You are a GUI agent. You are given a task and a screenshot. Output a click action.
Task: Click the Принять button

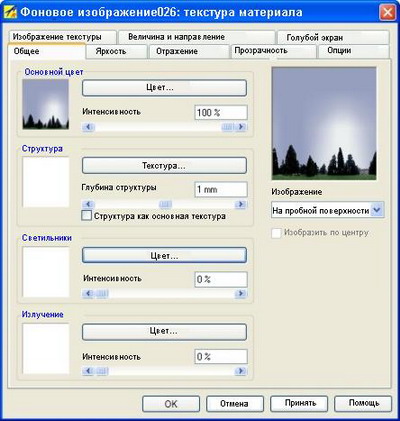tap(299, 404)
